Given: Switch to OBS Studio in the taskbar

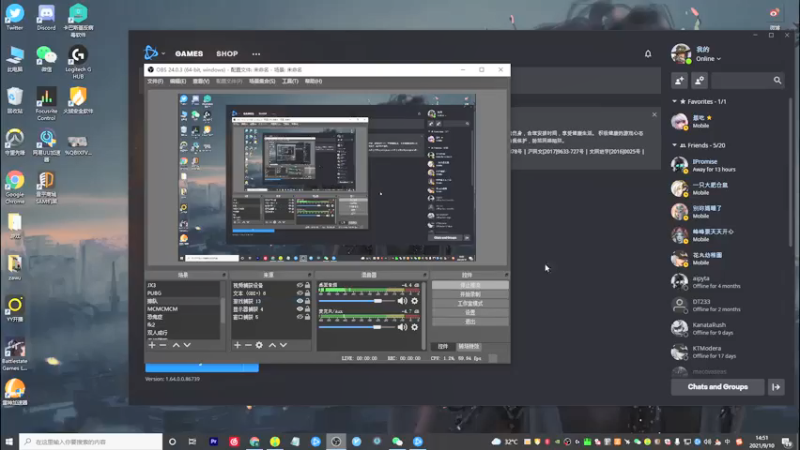Looking at the screenshot, I should tap(336, 441).
